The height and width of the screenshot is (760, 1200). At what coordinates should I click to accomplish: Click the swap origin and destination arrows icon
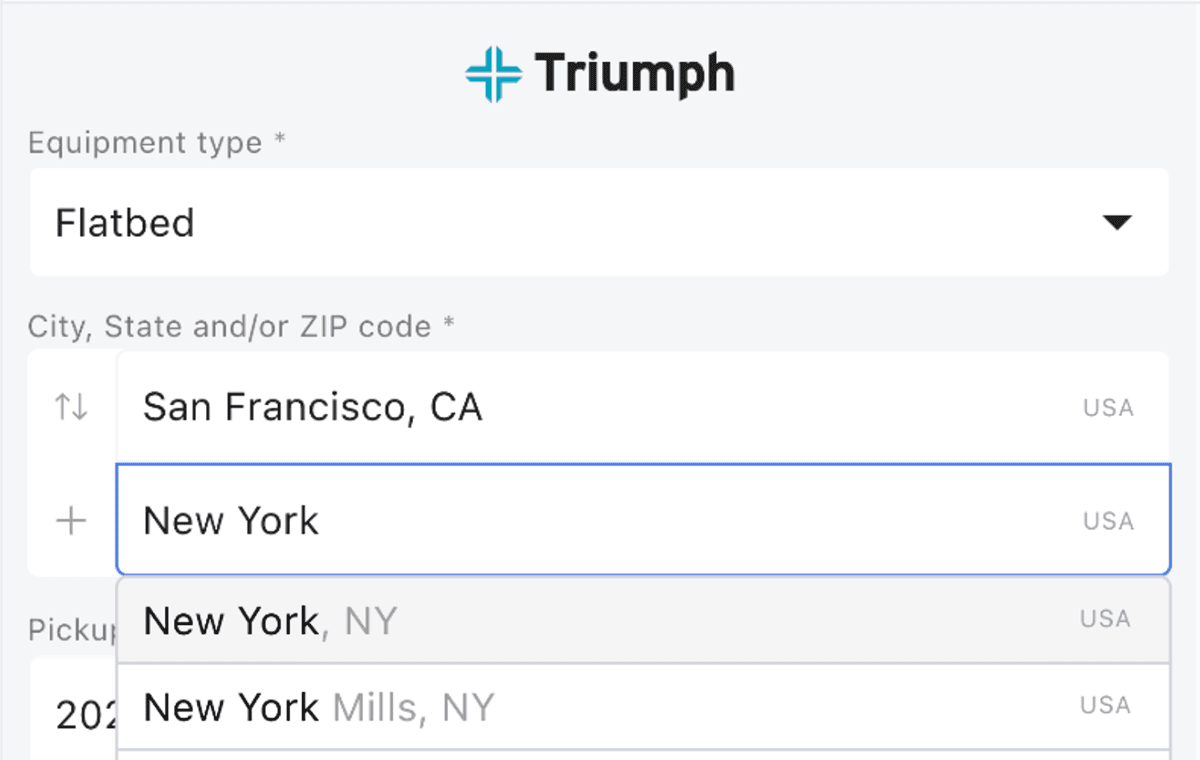(70, 407)
